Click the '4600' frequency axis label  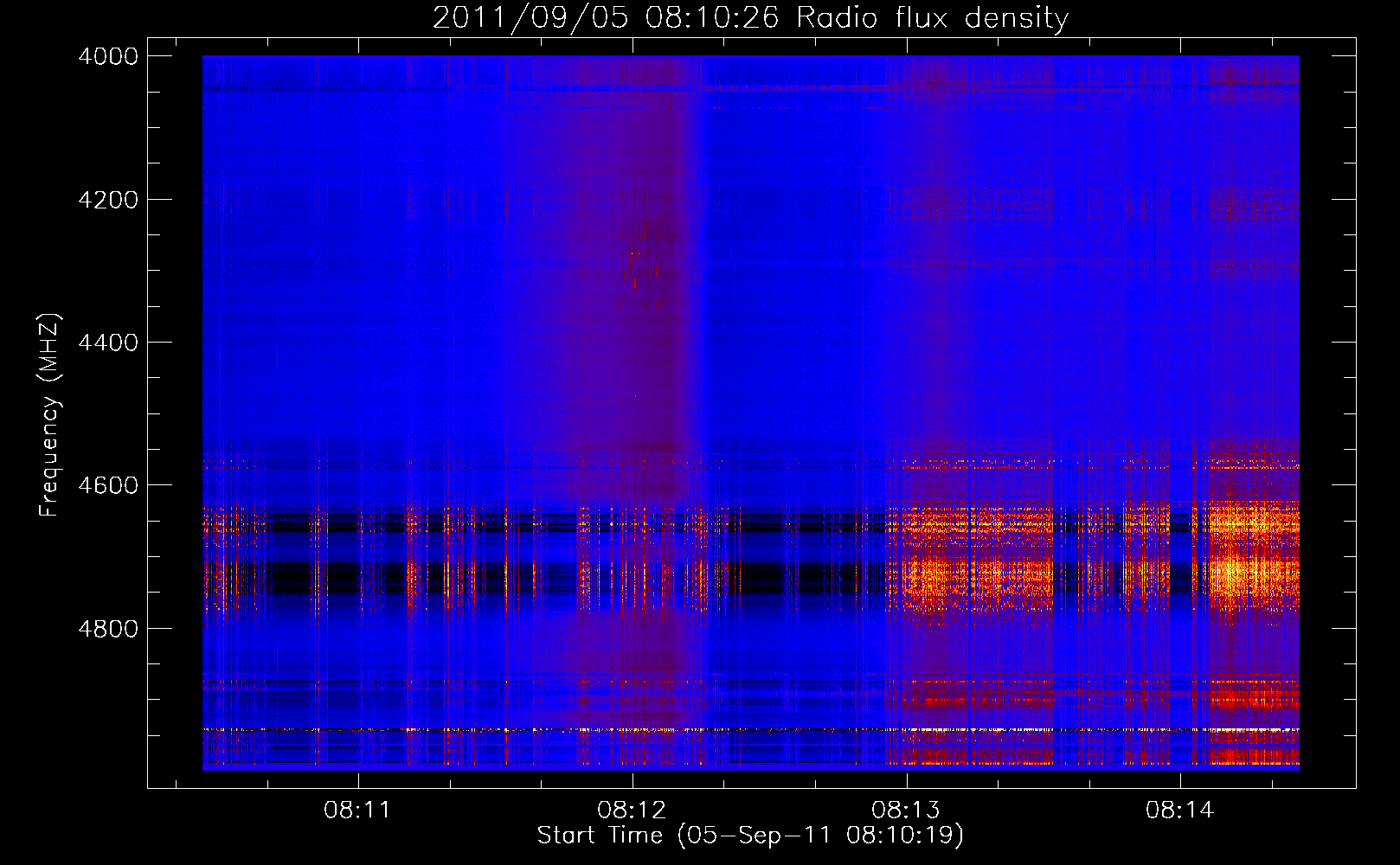point(108,485)
